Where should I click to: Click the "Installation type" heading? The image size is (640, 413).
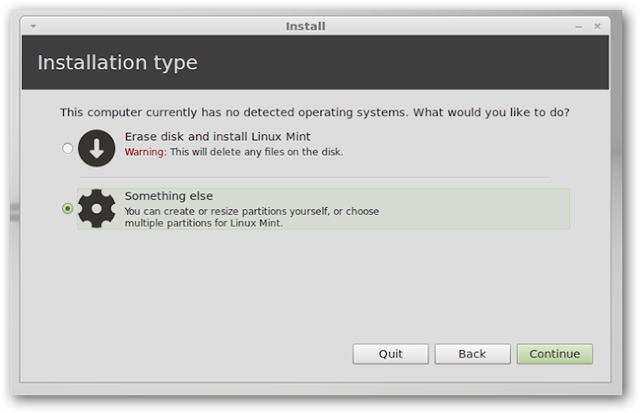click(118, 63)
